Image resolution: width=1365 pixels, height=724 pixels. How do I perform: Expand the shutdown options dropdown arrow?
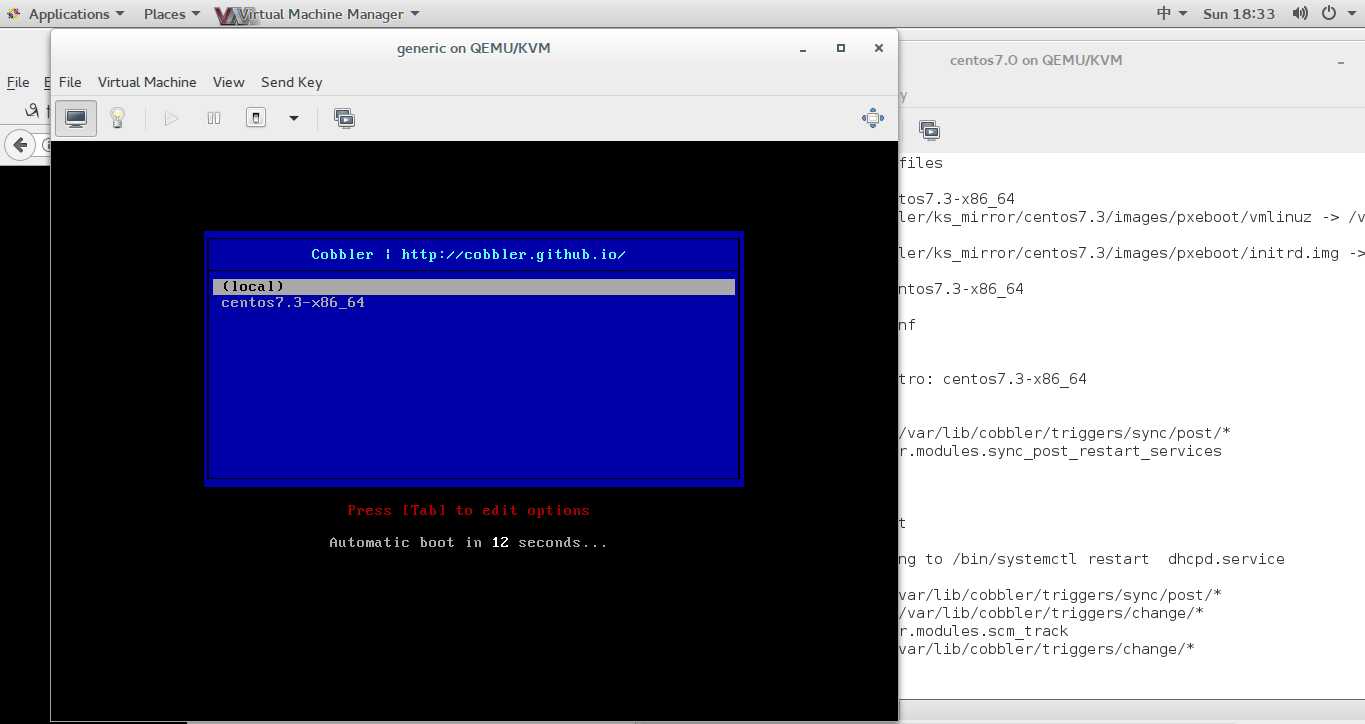coord(294,118)
